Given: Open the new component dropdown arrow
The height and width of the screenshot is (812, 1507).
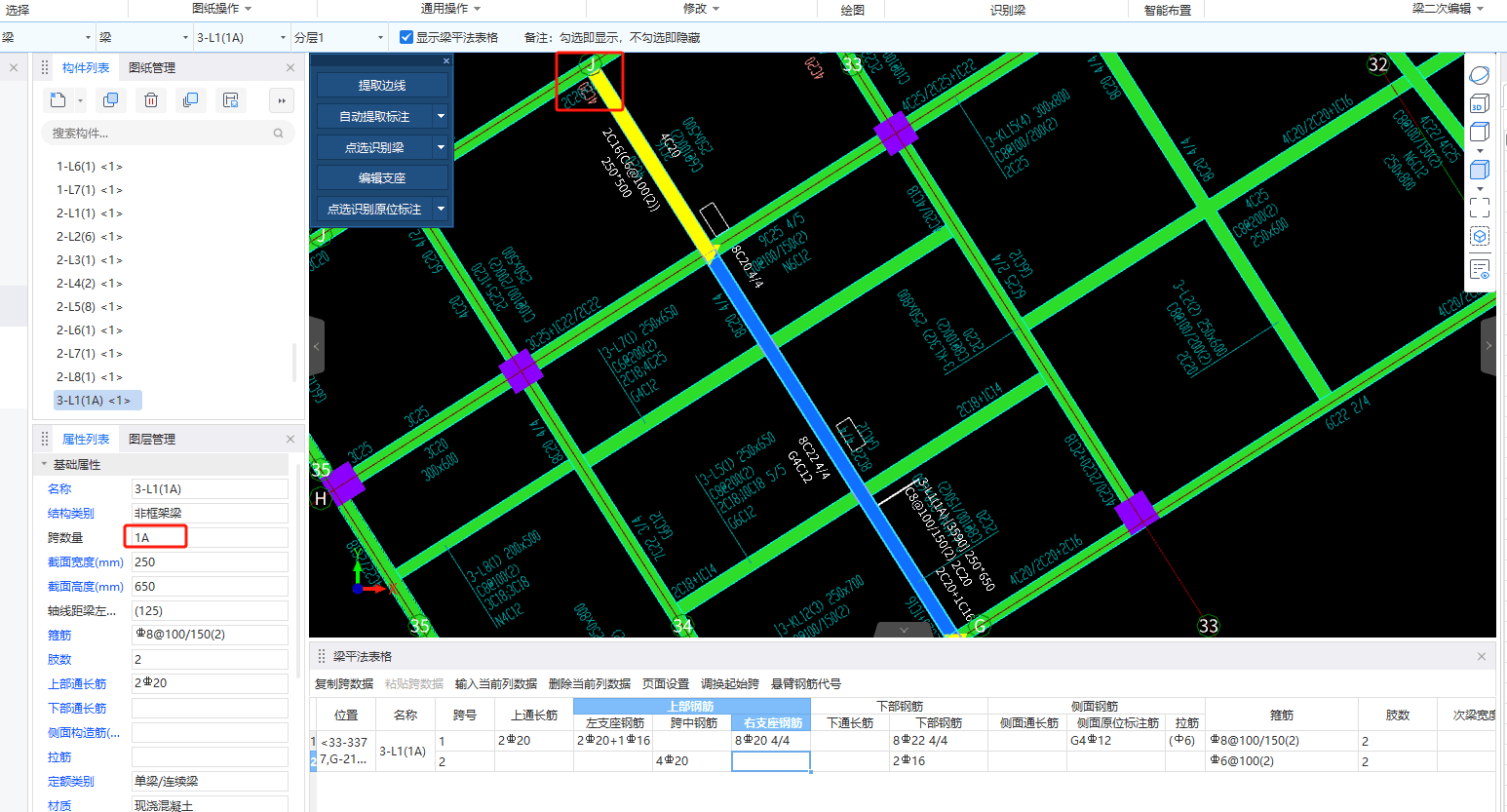Looking at the screenshot, I should [80, 100].
